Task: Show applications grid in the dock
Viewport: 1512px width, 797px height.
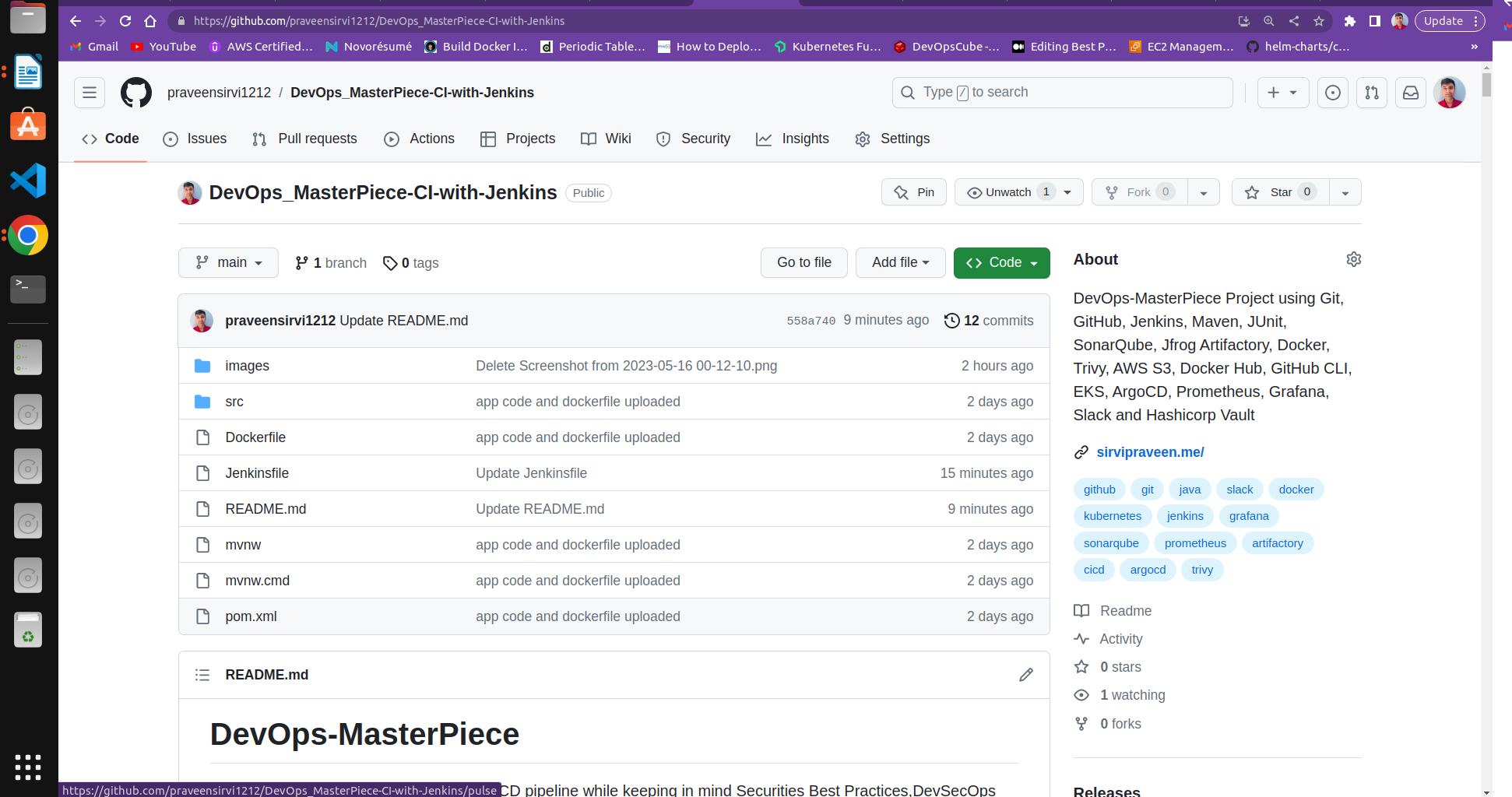Action: [x=28, y=767]
